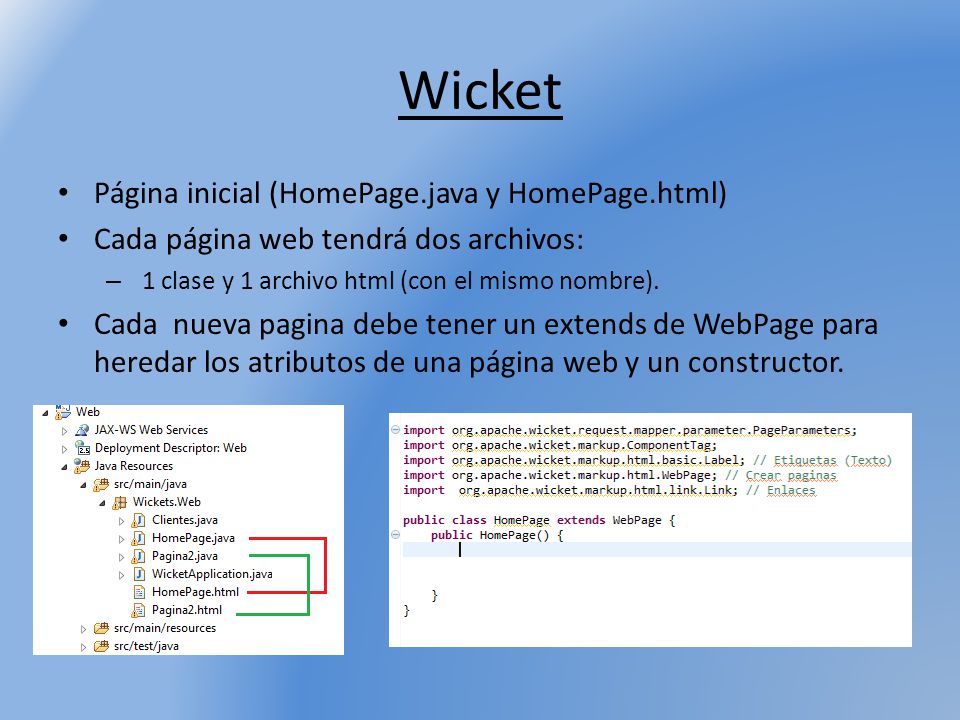Image resolution: width=960 pixels, height=720 pixels.
Task: Click the src/test/java folder icon
Action: 101,646
